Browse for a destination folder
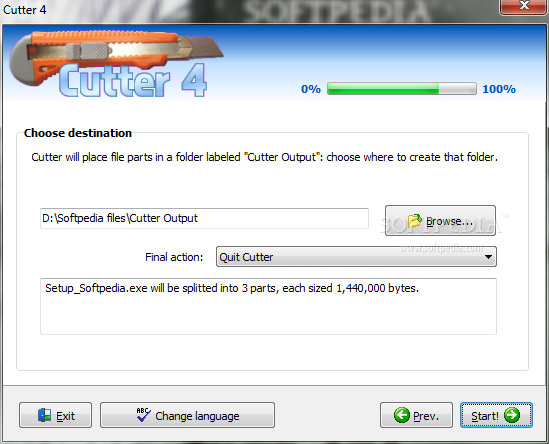Image resolution: width=549 pixels, height=444 pixels. click(440, 221)
